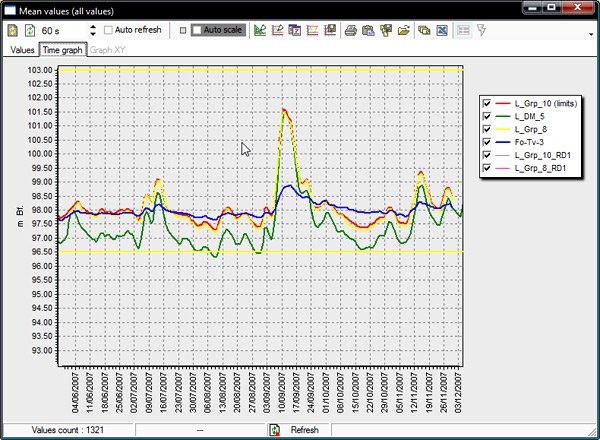600x440 pixels.
Task: Click the stacked windows icon
Action: (x=424, y=30)
